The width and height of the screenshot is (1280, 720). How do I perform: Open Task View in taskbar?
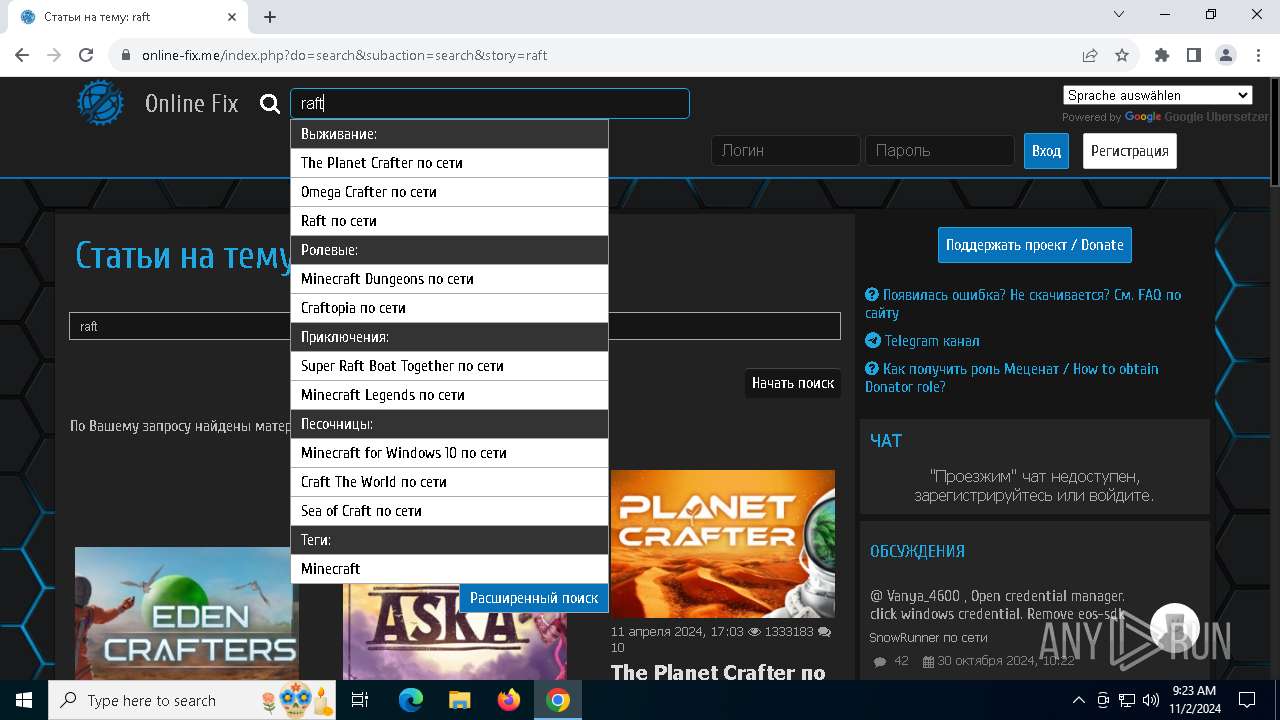[x=360, y=700]
